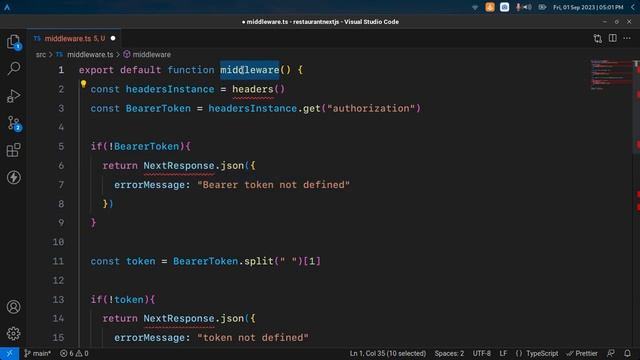This screenshot has width=640, height=360.
Task: Switch git branch main in status bar
Action: [x=38, y=353]
